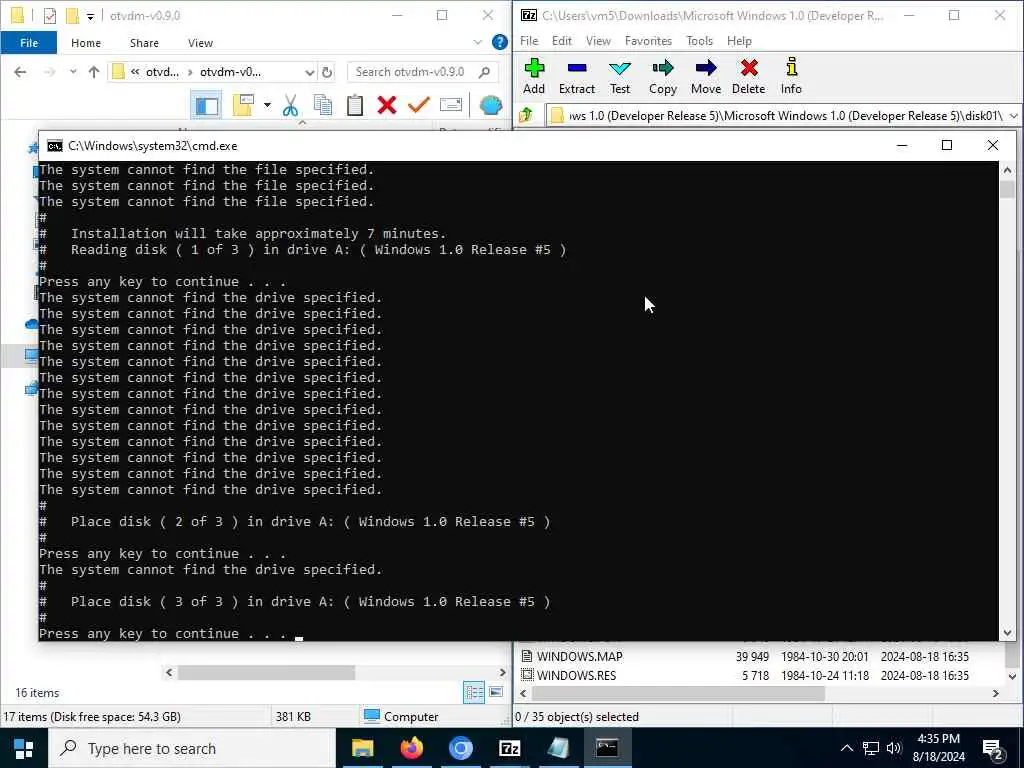The height and width of the screenshot is (768, 1024).
Task: Minimize the cmd.exe window
Action: (x=902, y=146)
